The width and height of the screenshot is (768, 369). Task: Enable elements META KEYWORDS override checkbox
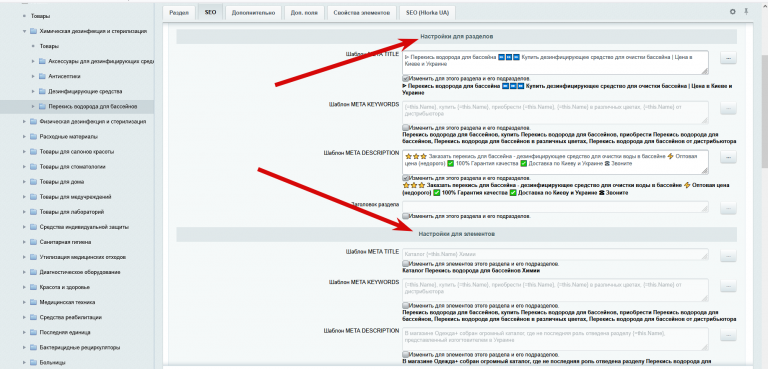click(406, 305)
